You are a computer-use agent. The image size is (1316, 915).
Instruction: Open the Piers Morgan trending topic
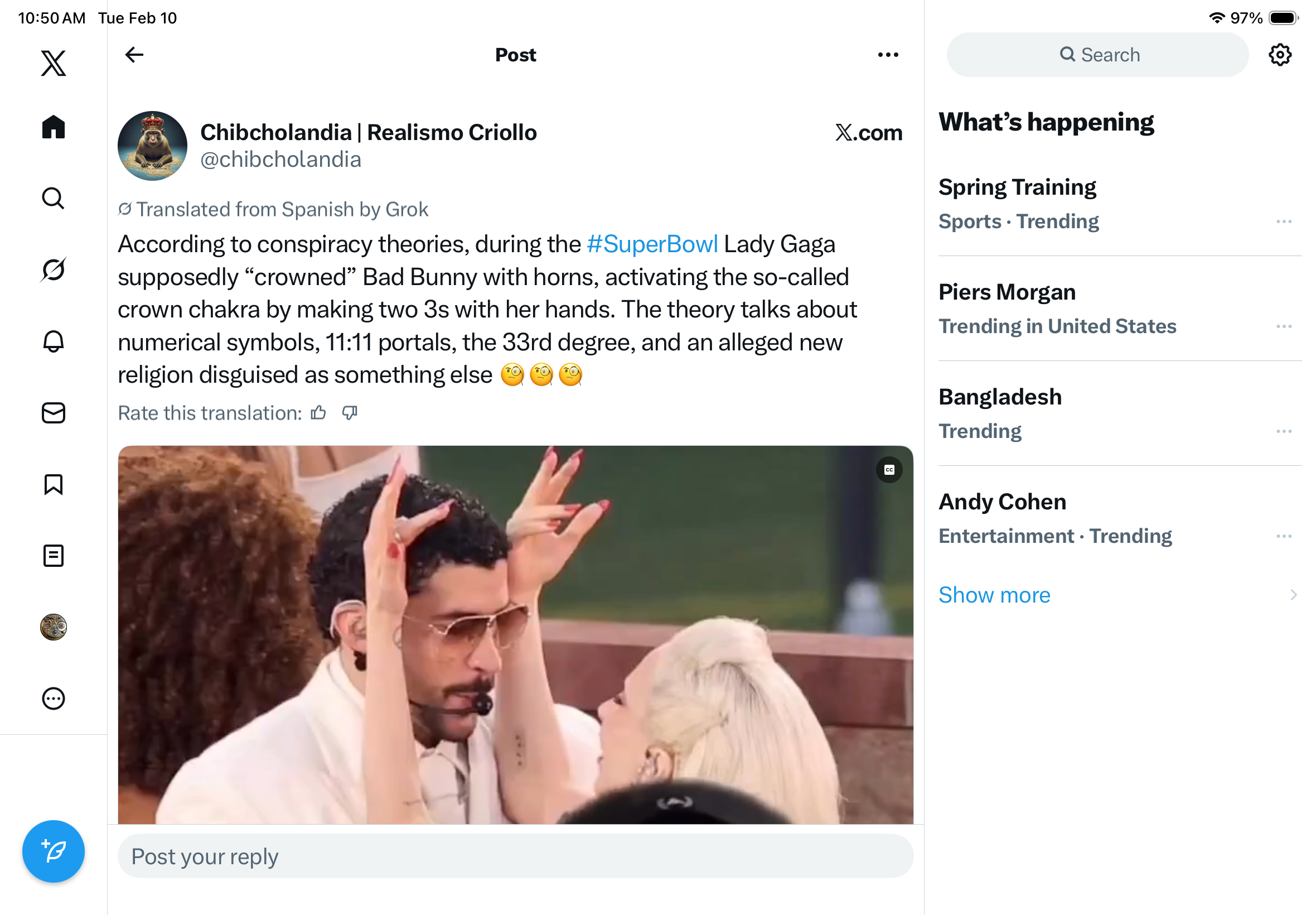1007,292
